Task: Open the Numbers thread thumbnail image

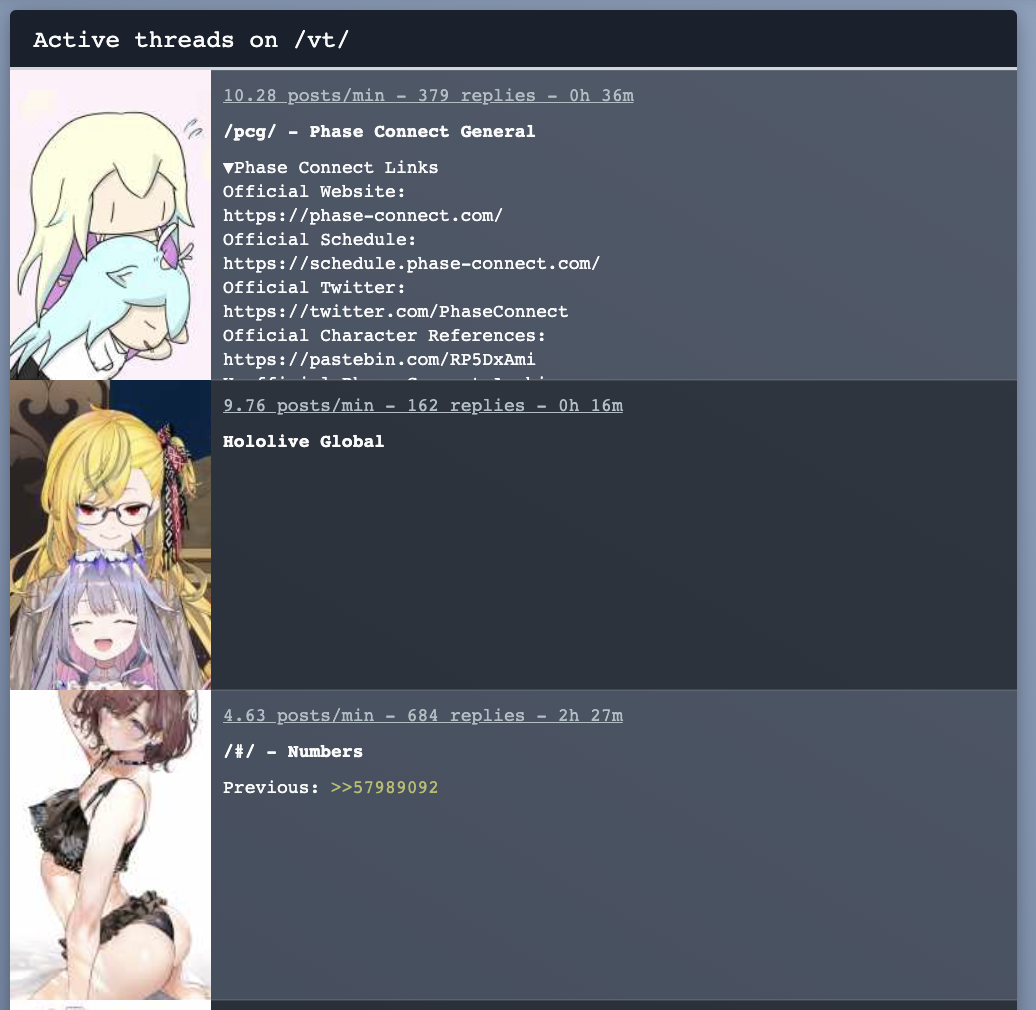Action: point(110,845)
